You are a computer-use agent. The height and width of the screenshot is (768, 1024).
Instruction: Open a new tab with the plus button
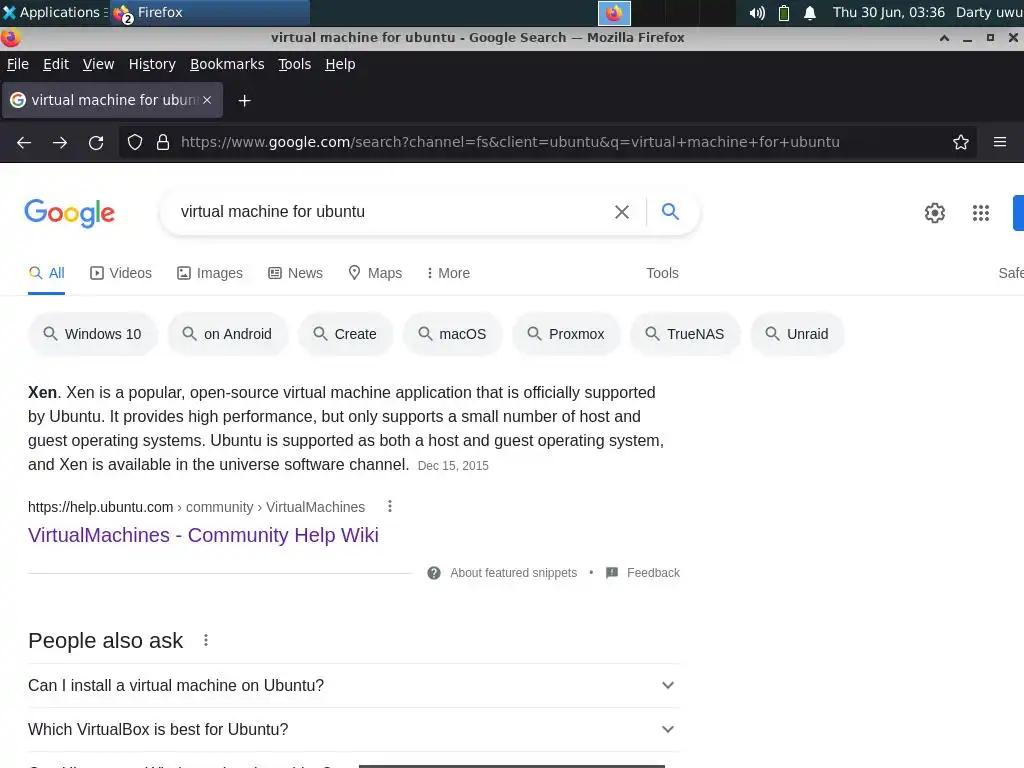coord(244,101)
